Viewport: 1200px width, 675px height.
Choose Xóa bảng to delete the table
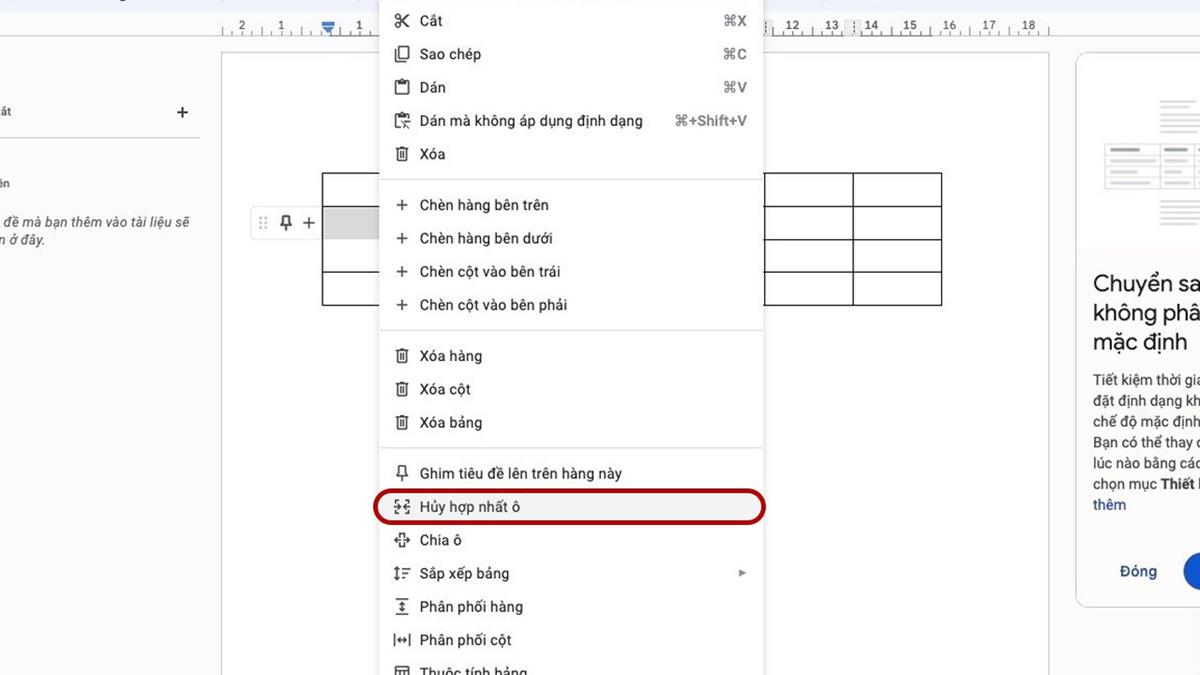444,422
